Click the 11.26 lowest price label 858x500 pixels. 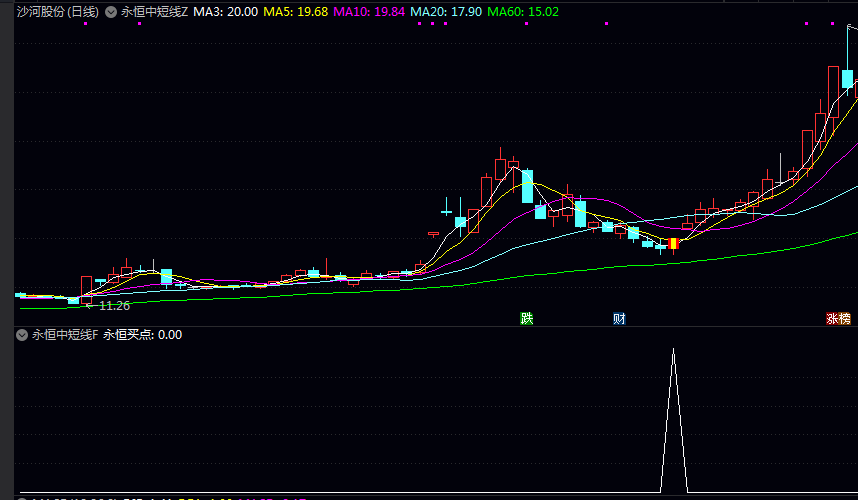point(114,306)
